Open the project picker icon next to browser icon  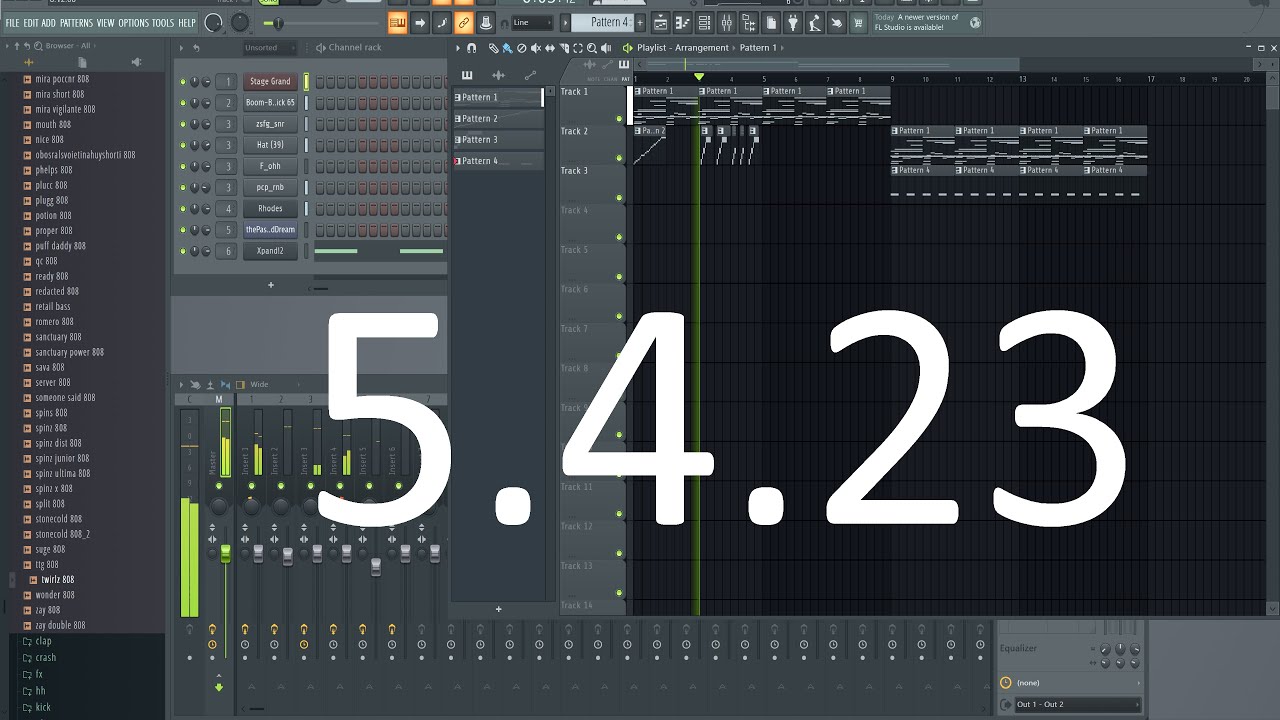coord(770,22)
